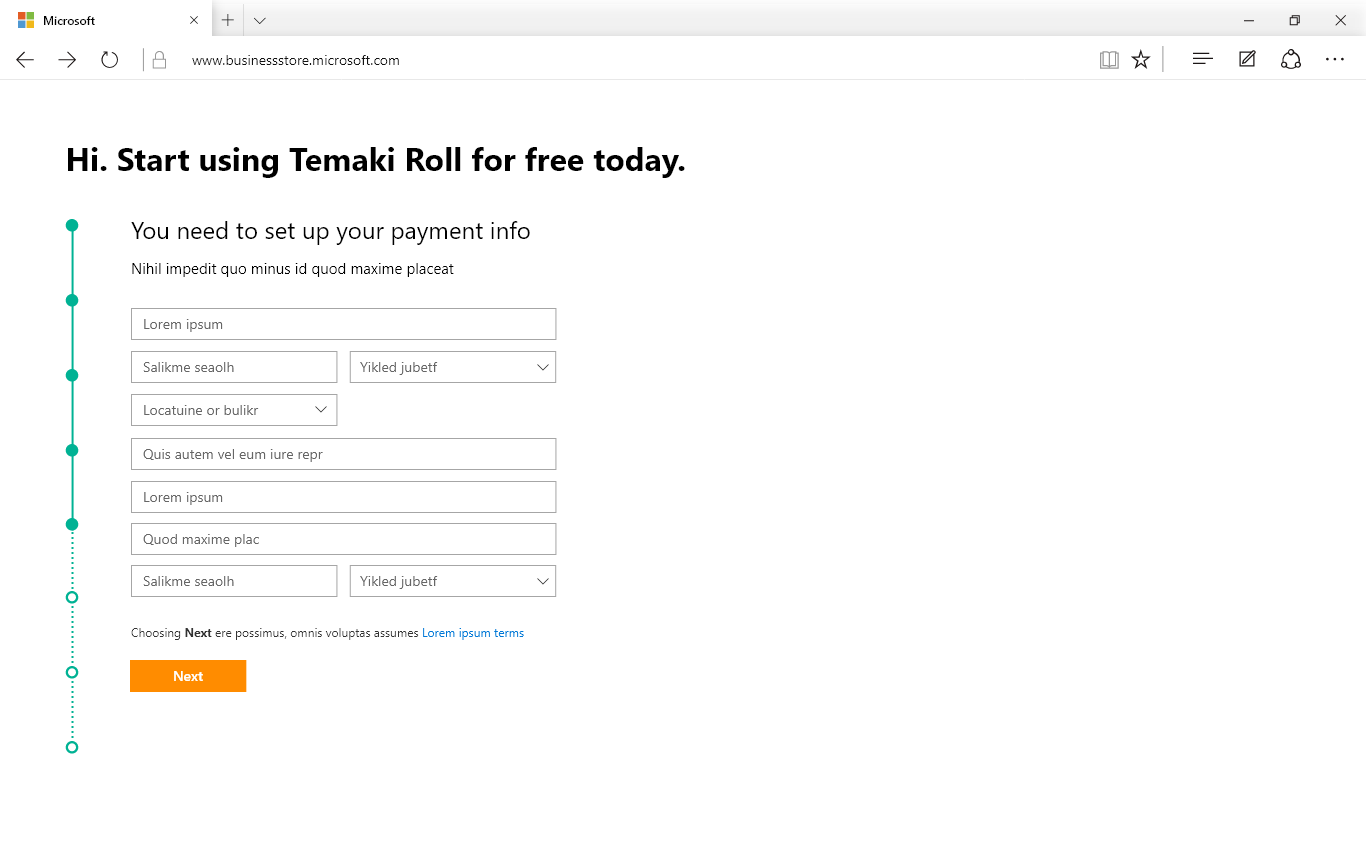Screen dimensions: 1366x851
Task: Open the Reading view book icon
Action: 1109,60
